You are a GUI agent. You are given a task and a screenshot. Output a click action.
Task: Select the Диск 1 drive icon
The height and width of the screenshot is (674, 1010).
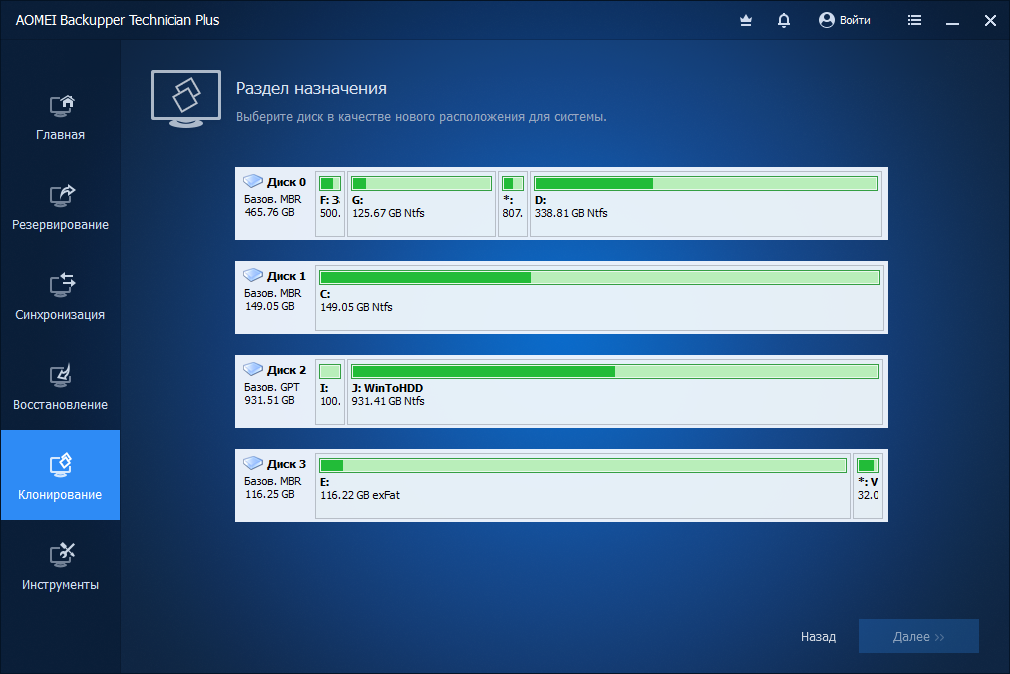pyautogui.click(x=253, y=275)
